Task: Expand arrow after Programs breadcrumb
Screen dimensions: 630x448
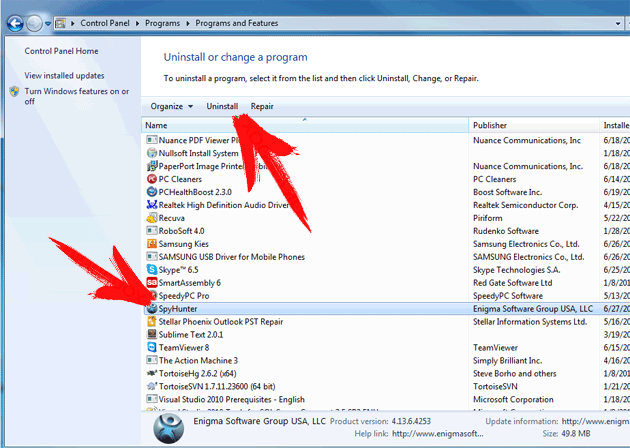Action: pyautogui.click(x=188, y=23)
